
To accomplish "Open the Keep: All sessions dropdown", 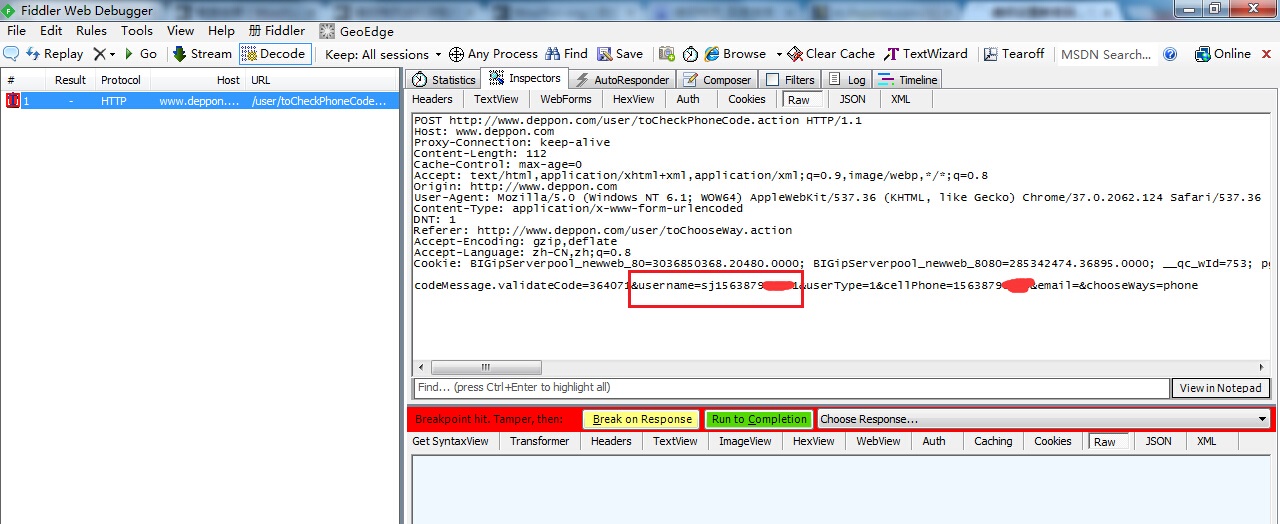I will [383, 54].
